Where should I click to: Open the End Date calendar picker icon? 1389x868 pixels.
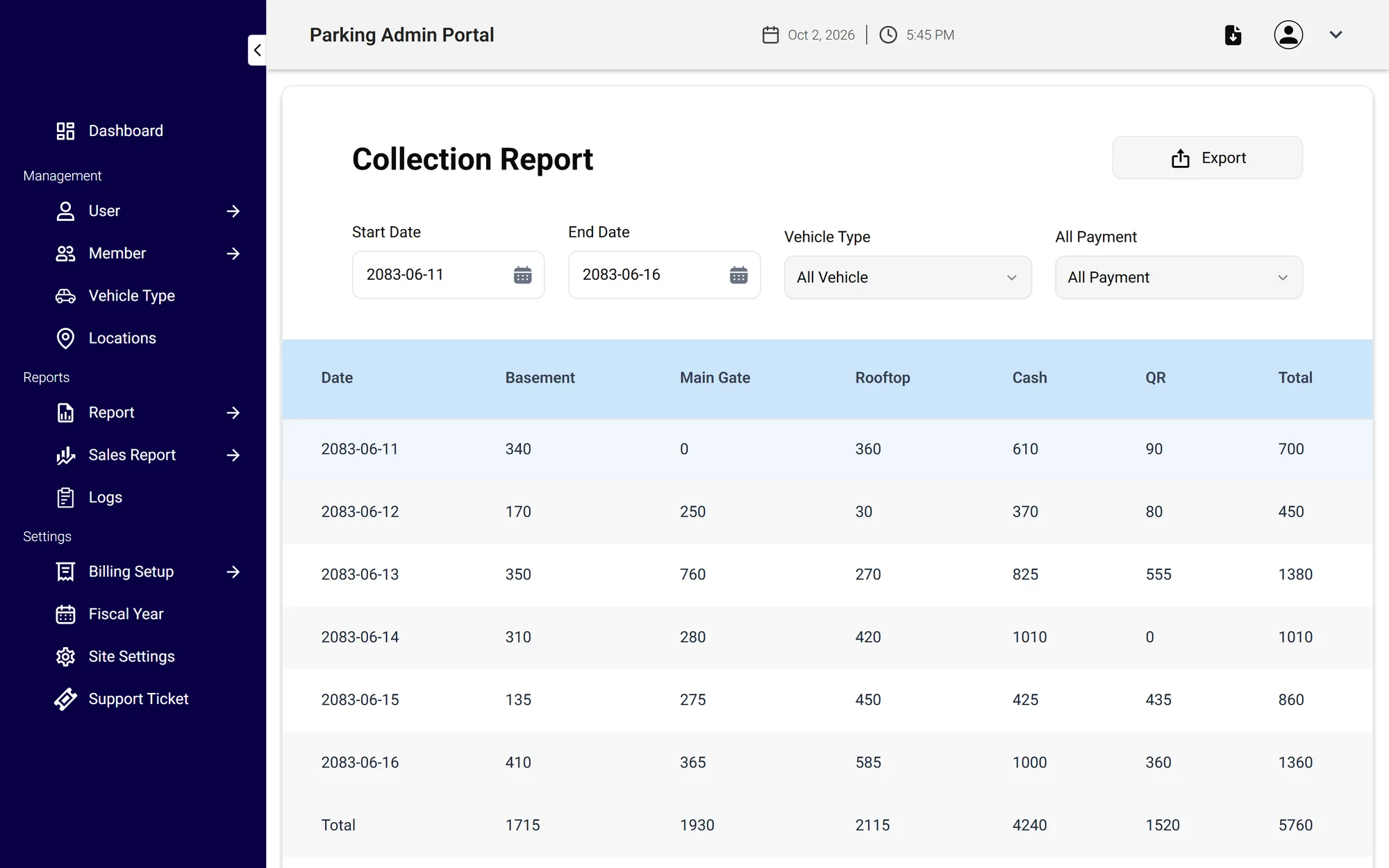739,275
